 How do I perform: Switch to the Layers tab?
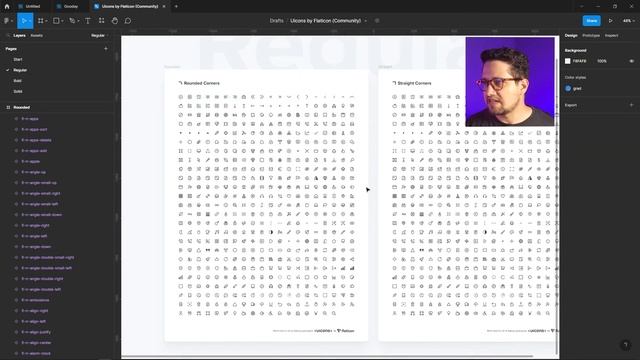pos(19,36)
